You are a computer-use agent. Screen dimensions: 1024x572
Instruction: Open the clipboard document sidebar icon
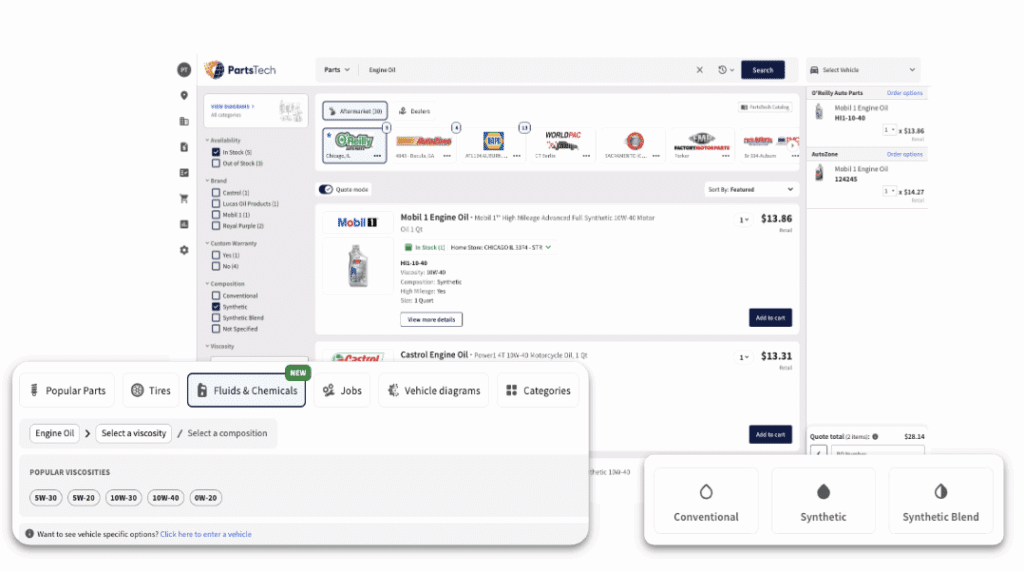click(x=184, y=147)
